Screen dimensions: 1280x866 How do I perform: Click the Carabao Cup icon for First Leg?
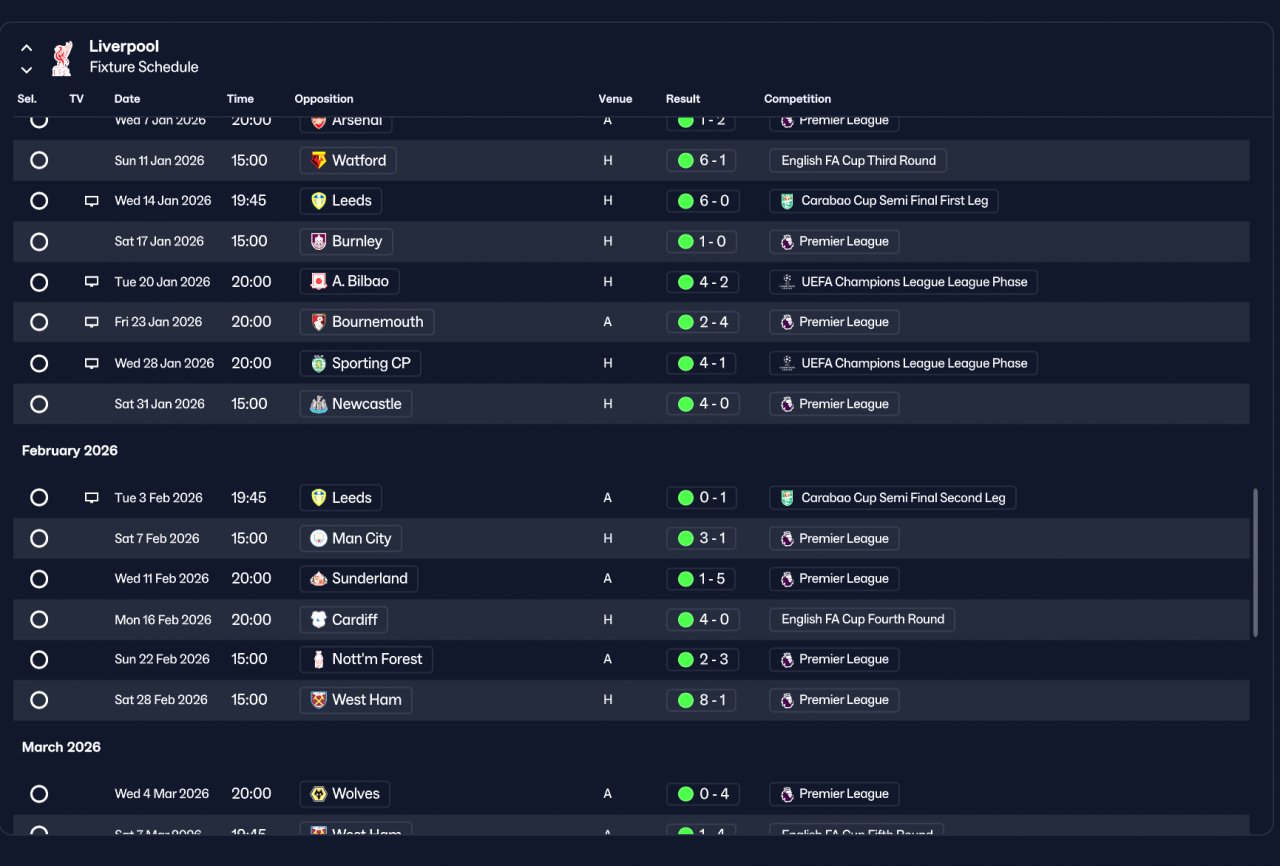[x=787, y=201]
